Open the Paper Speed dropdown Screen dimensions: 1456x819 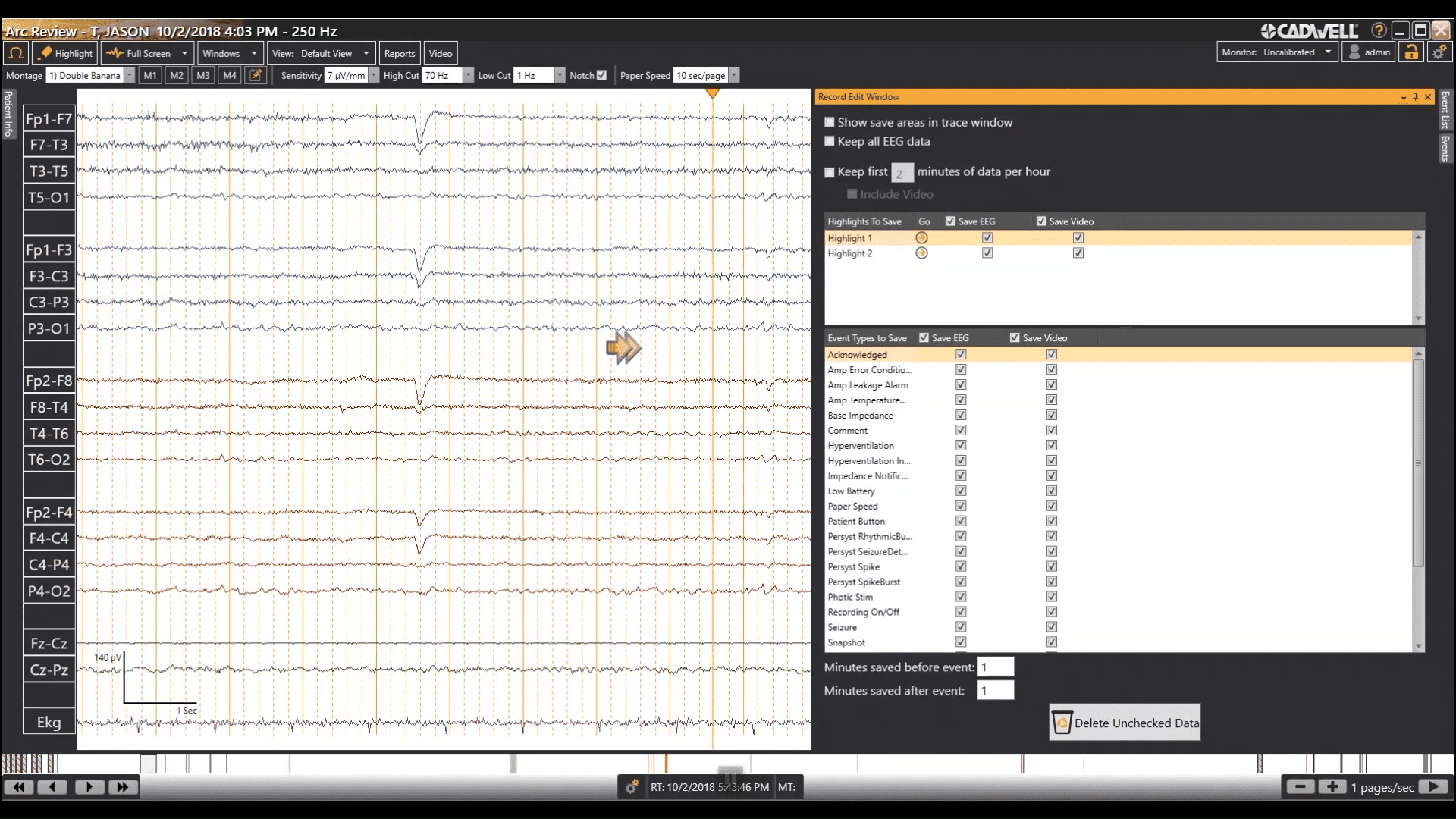tap(733, 75)
